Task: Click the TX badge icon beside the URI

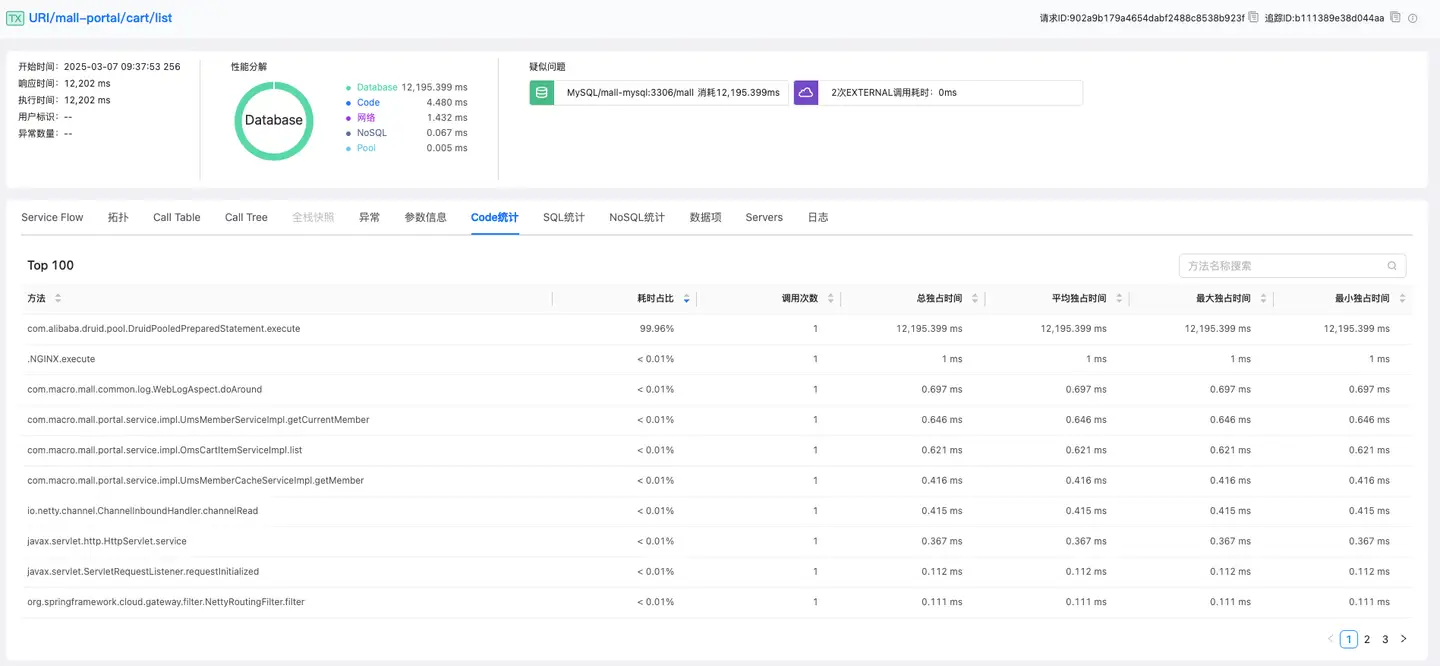Action: point(15,18)
